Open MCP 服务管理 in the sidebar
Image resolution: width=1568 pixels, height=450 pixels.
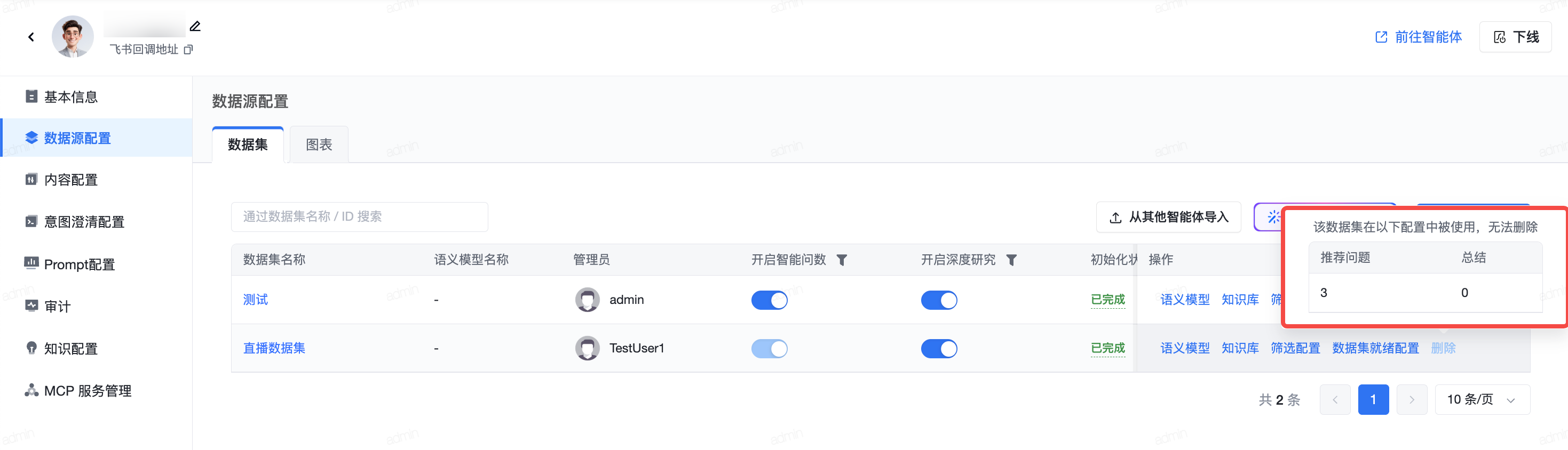[x=87, y=391]
